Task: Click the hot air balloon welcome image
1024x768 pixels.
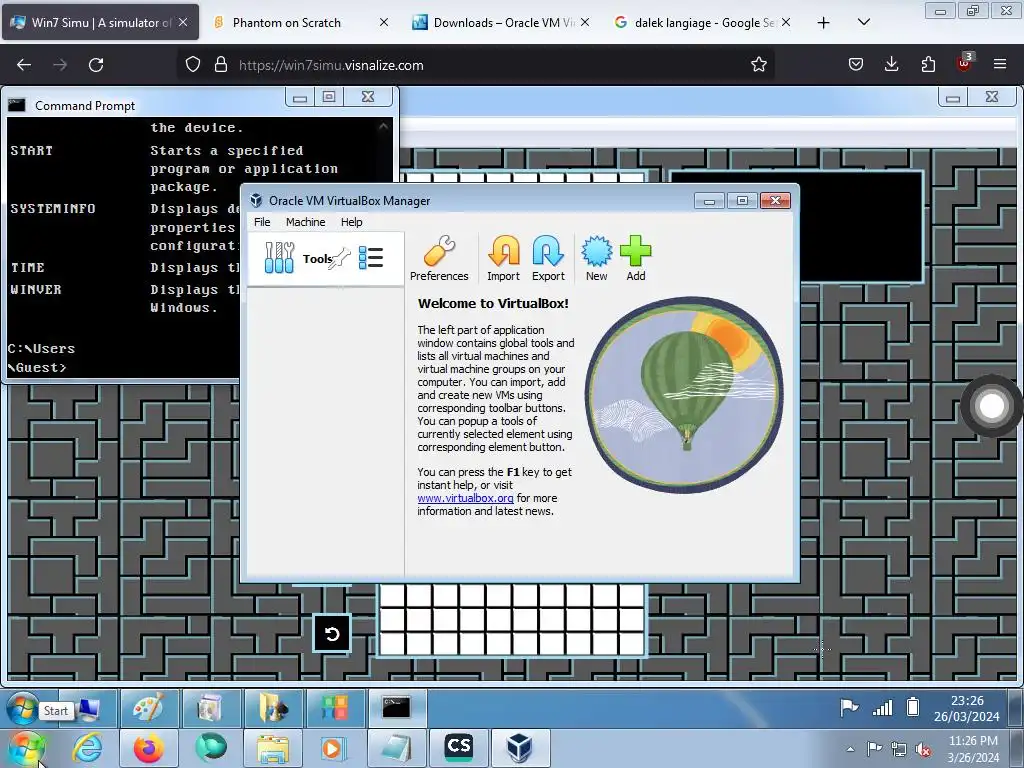Action: coord(684,394)
